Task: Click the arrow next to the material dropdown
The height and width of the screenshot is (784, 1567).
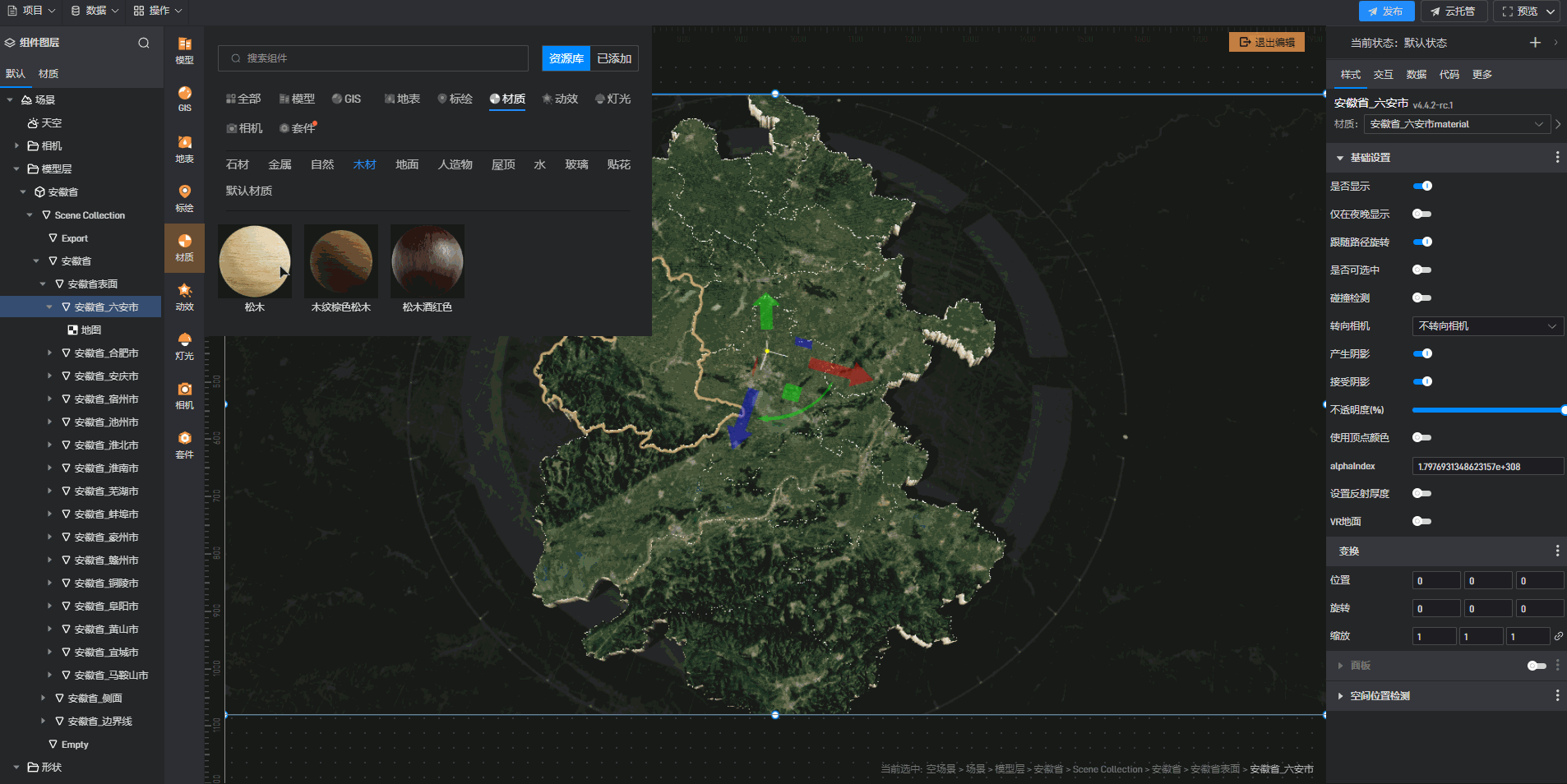Action: coord(1558,124)
